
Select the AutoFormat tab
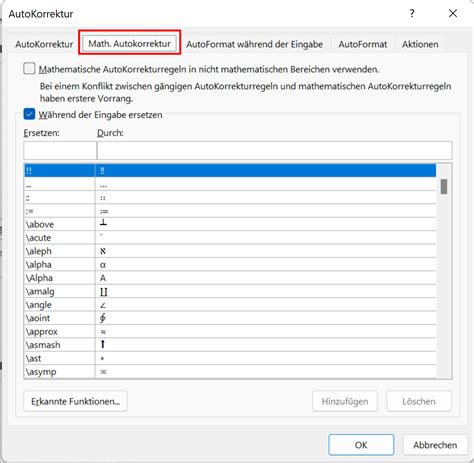363,44
